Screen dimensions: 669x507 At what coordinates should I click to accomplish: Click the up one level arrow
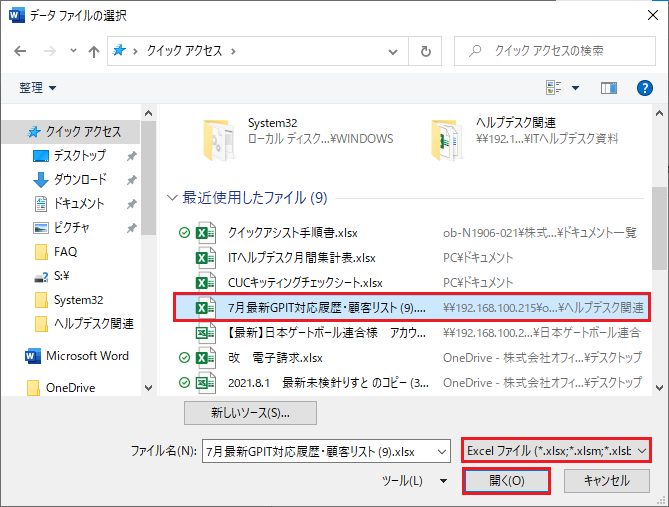(93, 51)
